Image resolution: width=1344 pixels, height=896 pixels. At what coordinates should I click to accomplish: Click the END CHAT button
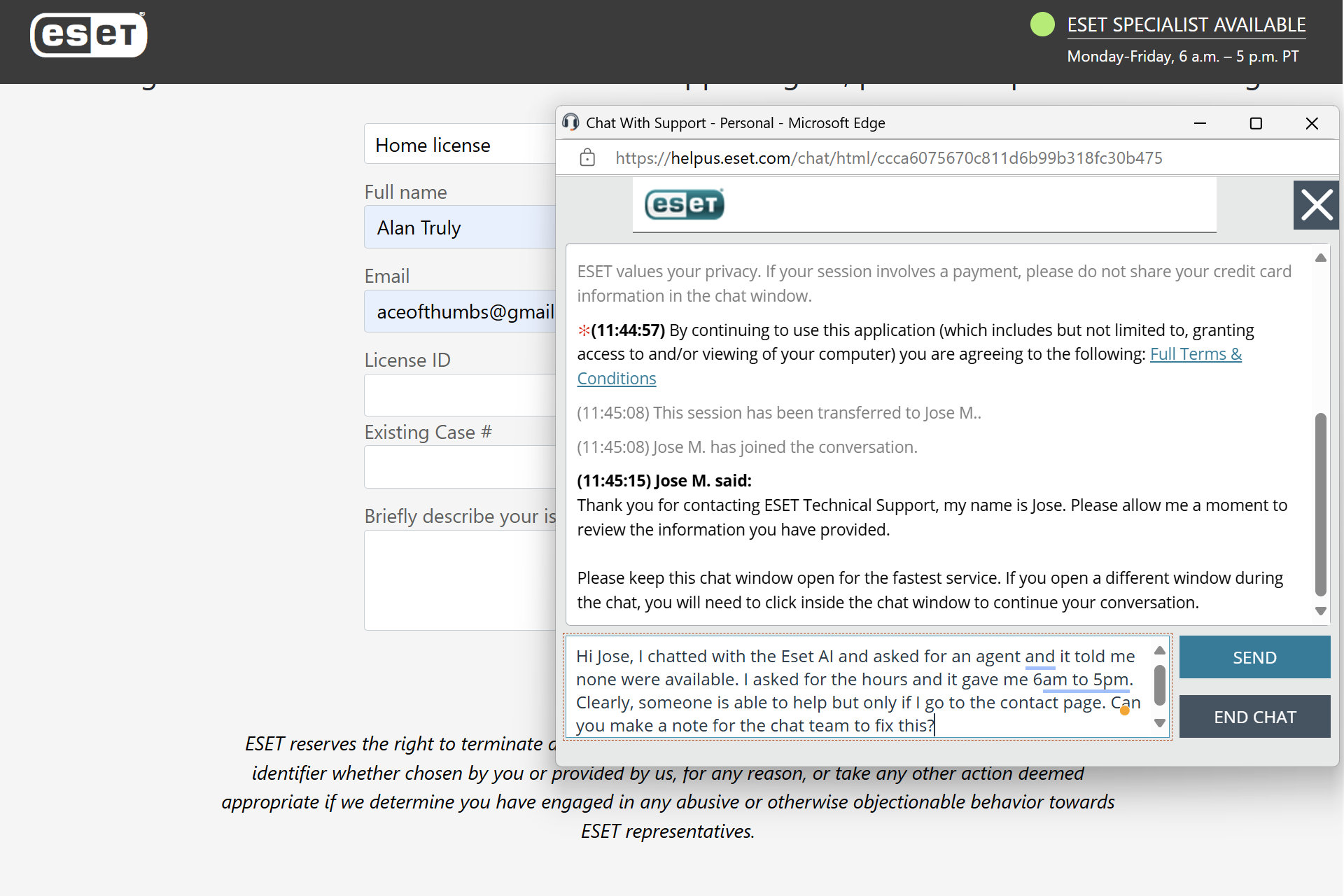pos(1255,716)
